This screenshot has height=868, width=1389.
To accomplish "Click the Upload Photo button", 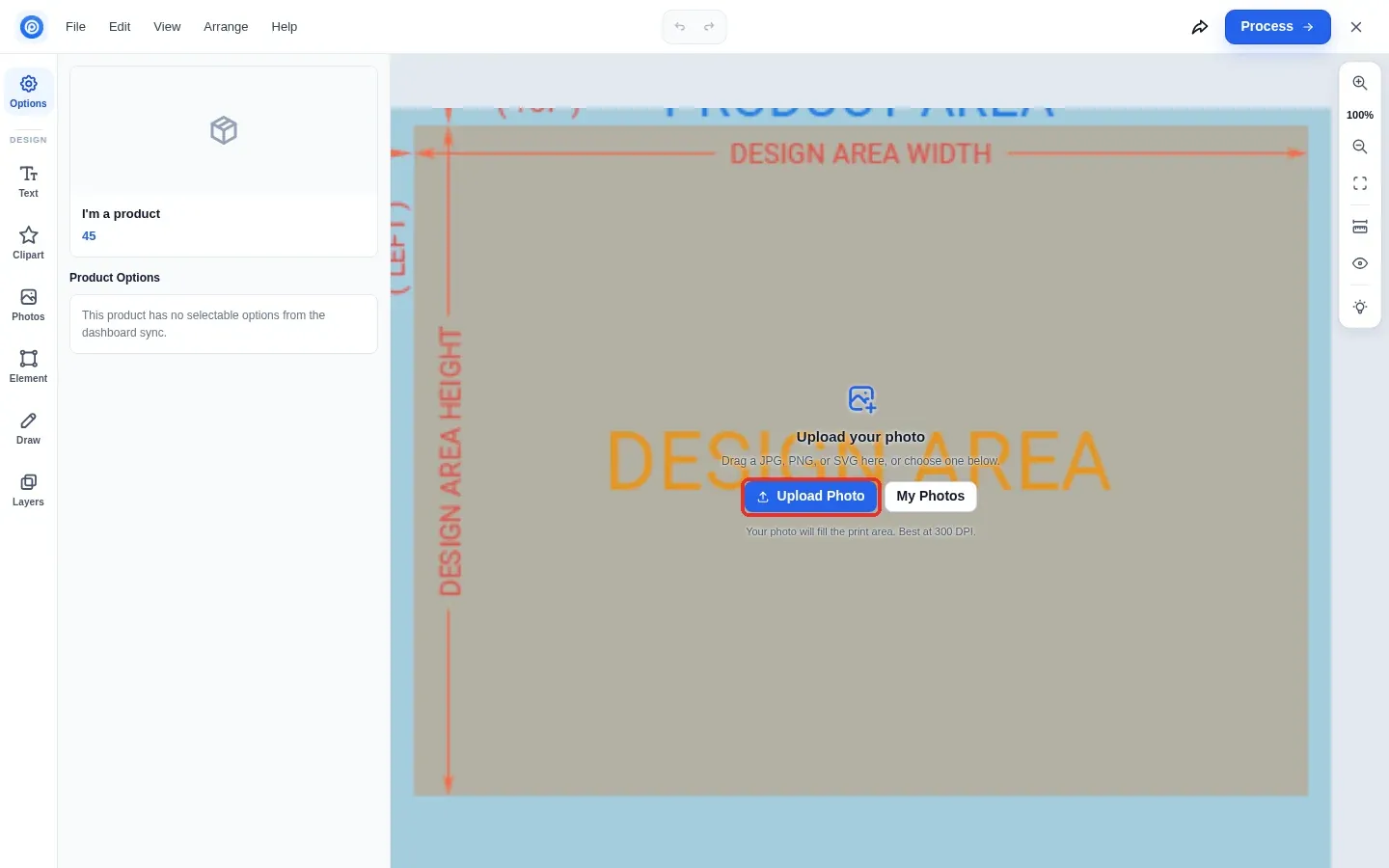I will (811, 497).
